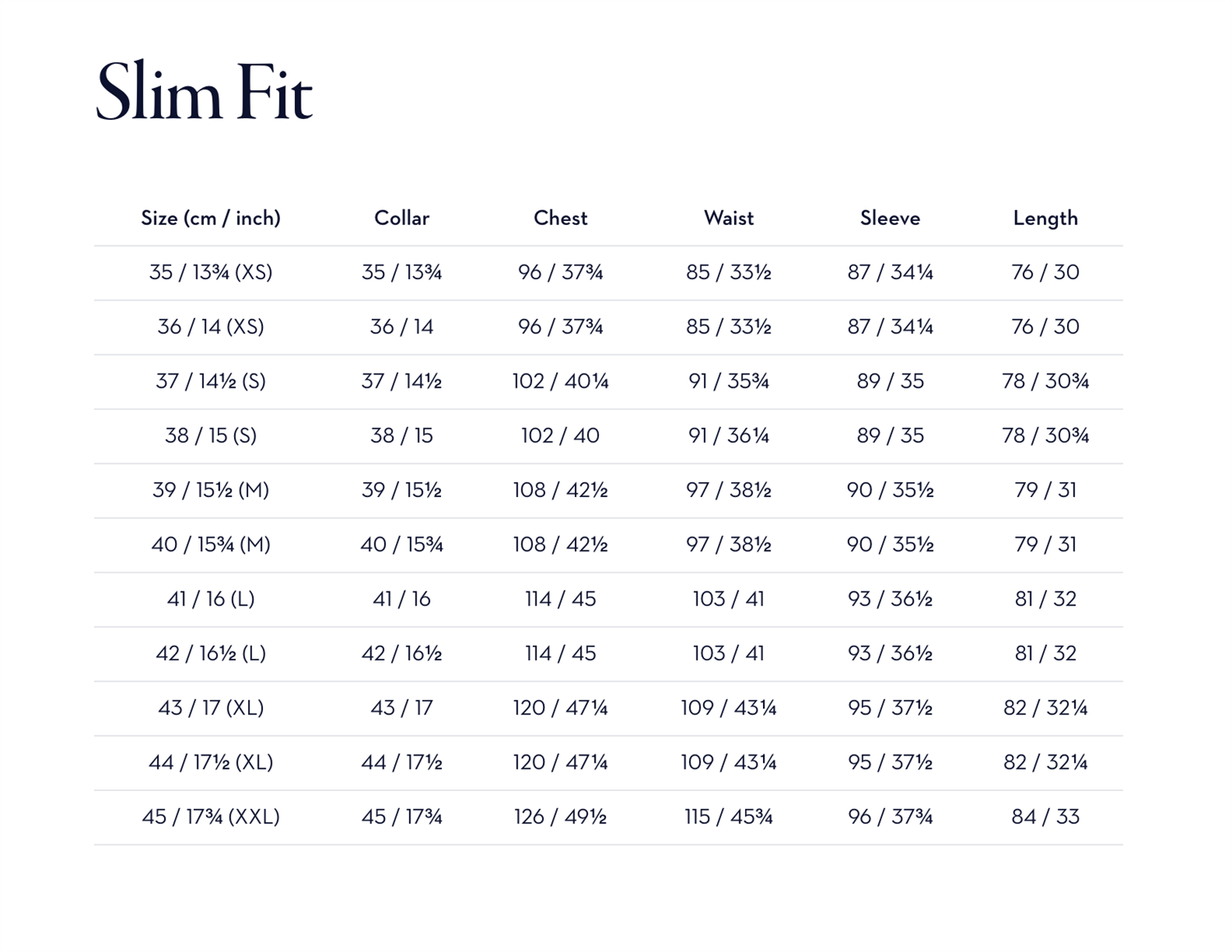1232x952 pixels.
Task: Select the 35 / 13¾ (XS) size row
Action: point(609,273)
